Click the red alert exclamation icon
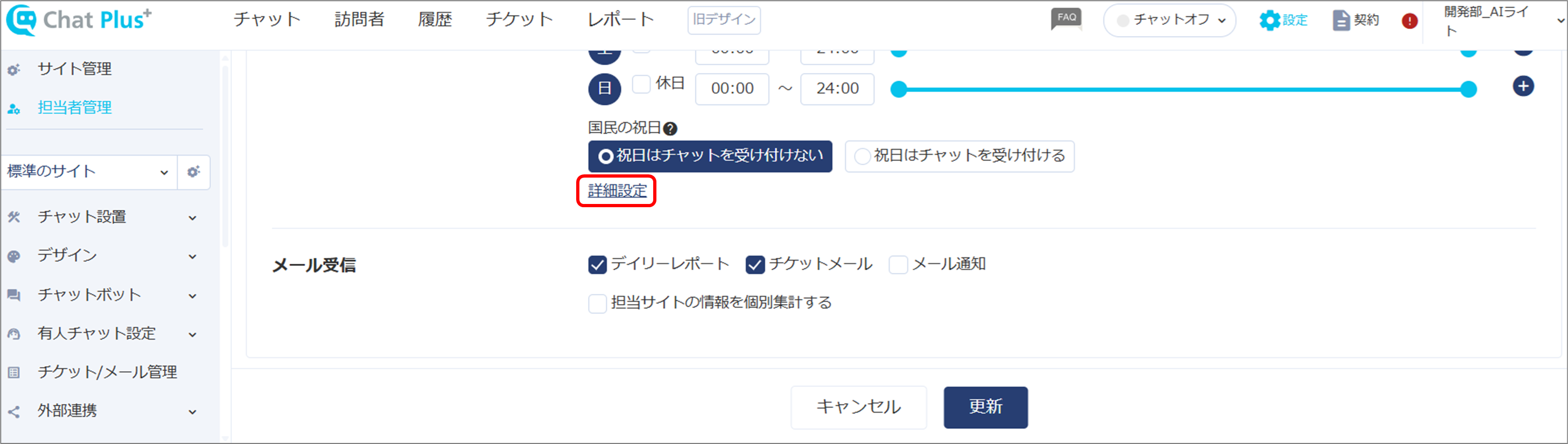Screen dimensions: 1568x444 click(x=1409, y=20)
